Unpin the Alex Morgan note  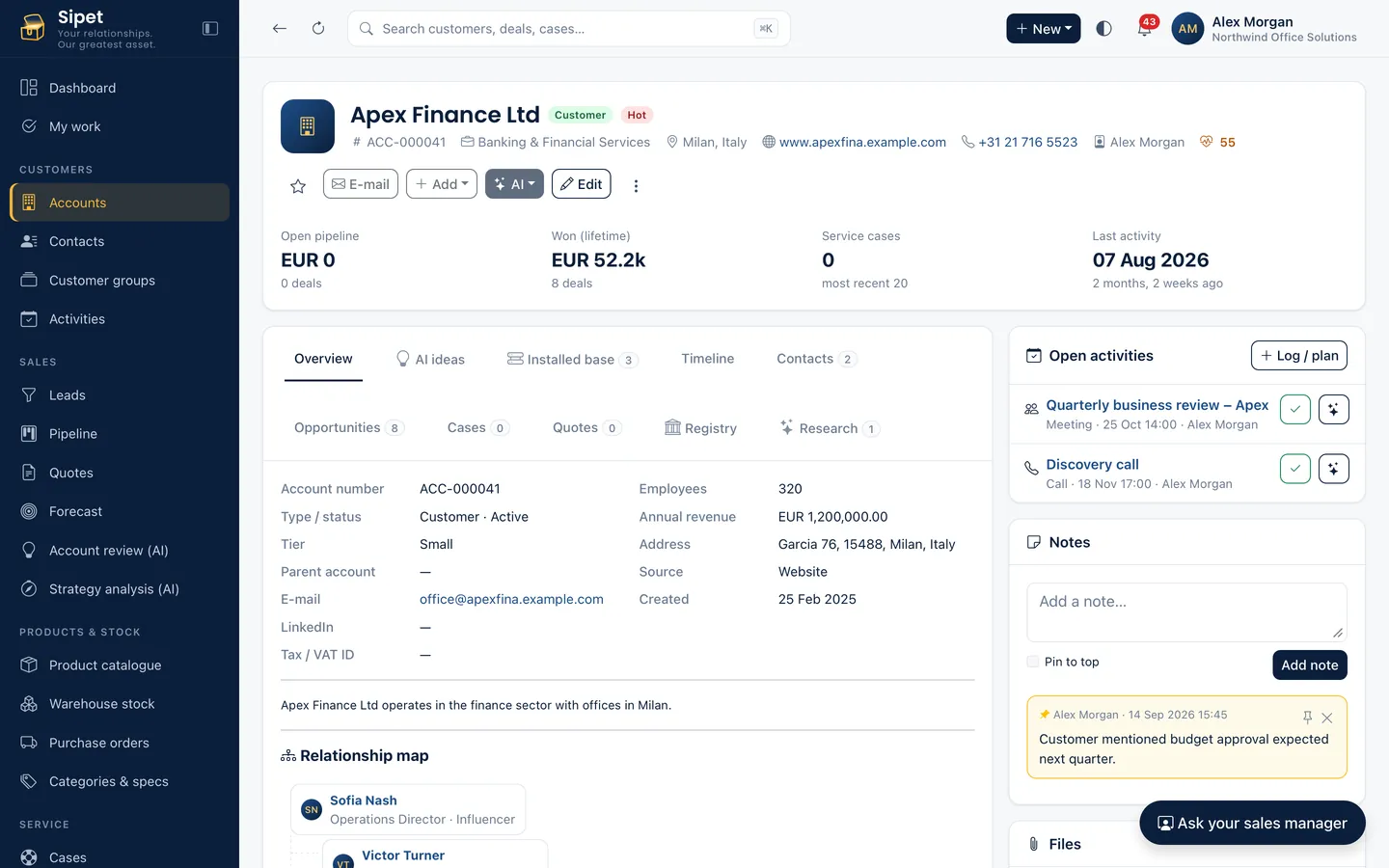tap(1308, 718)
